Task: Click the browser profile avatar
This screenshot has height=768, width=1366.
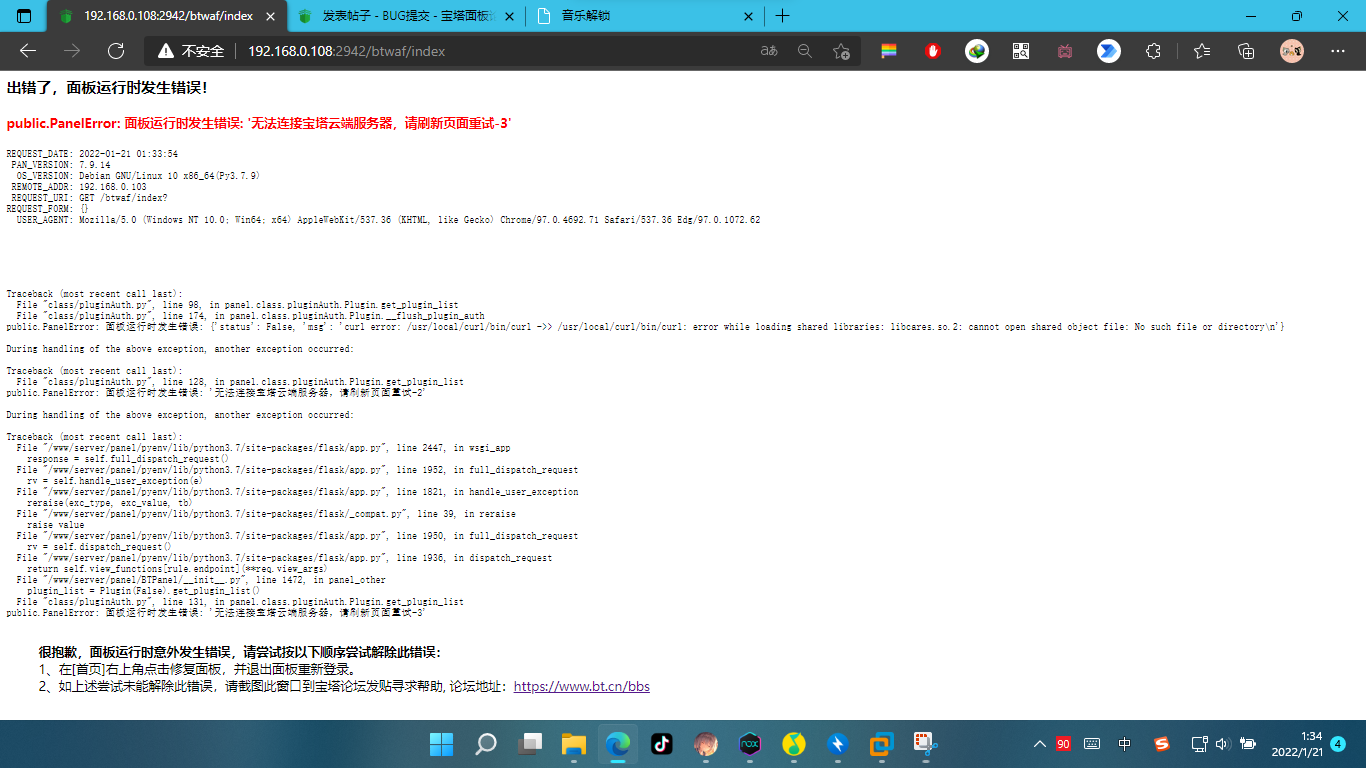Action: click(1292, 51)
